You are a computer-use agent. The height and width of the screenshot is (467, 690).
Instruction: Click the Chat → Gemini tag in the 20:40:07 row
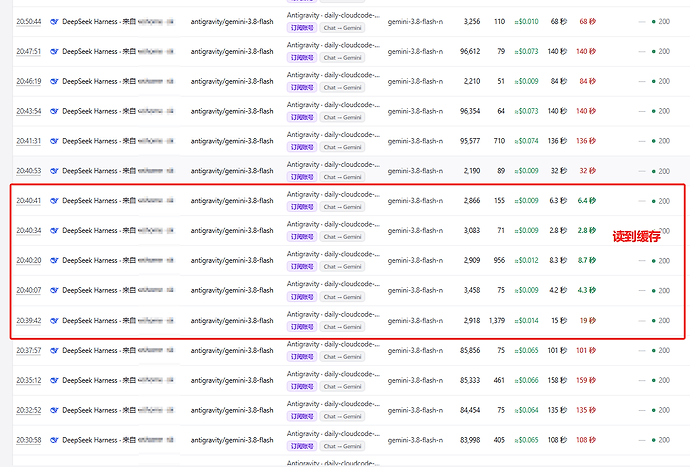pos(342,297)
